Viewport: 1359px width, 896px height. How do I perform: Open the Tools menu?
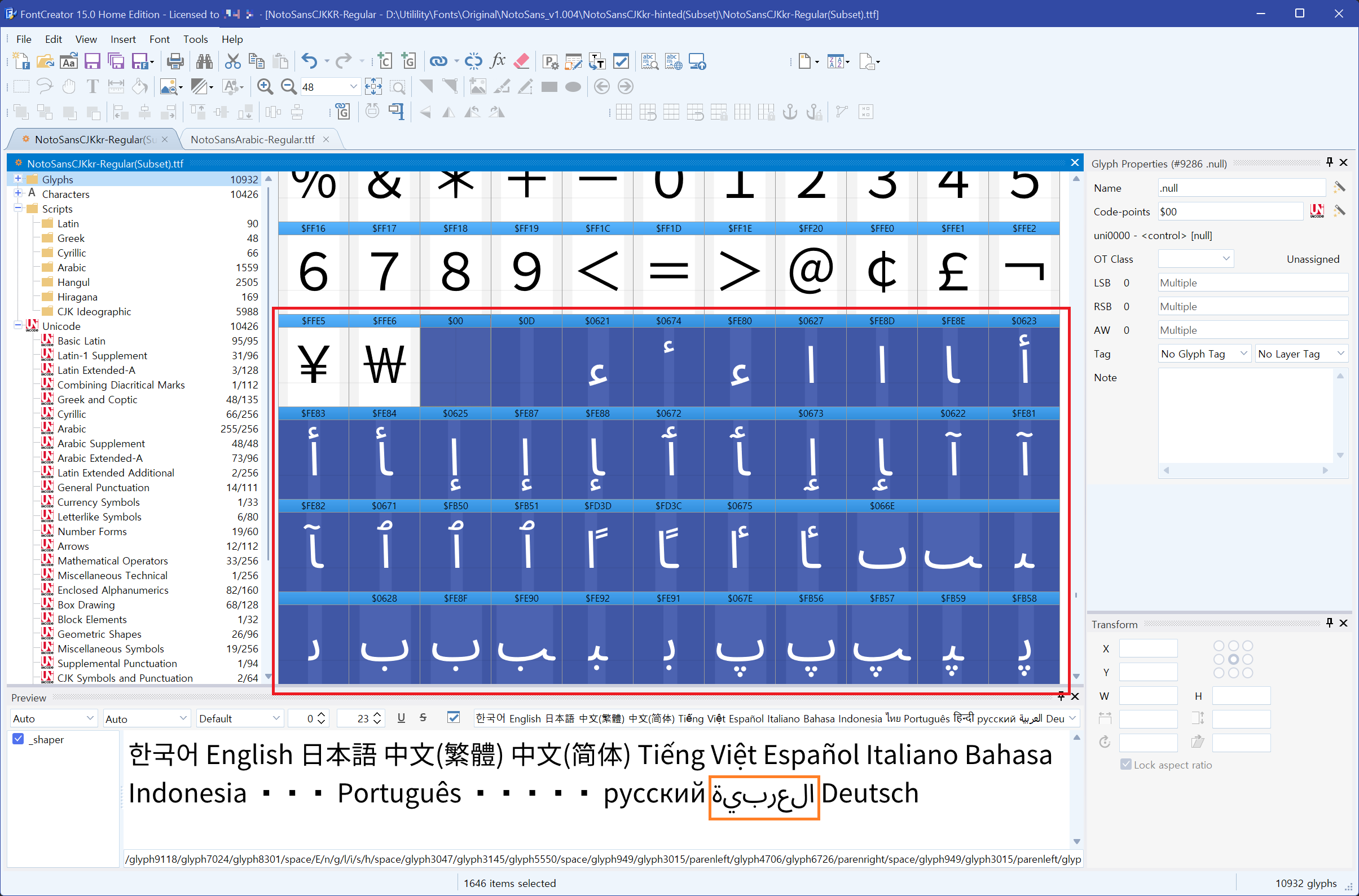pyautogui.click(x=195, y=39)
